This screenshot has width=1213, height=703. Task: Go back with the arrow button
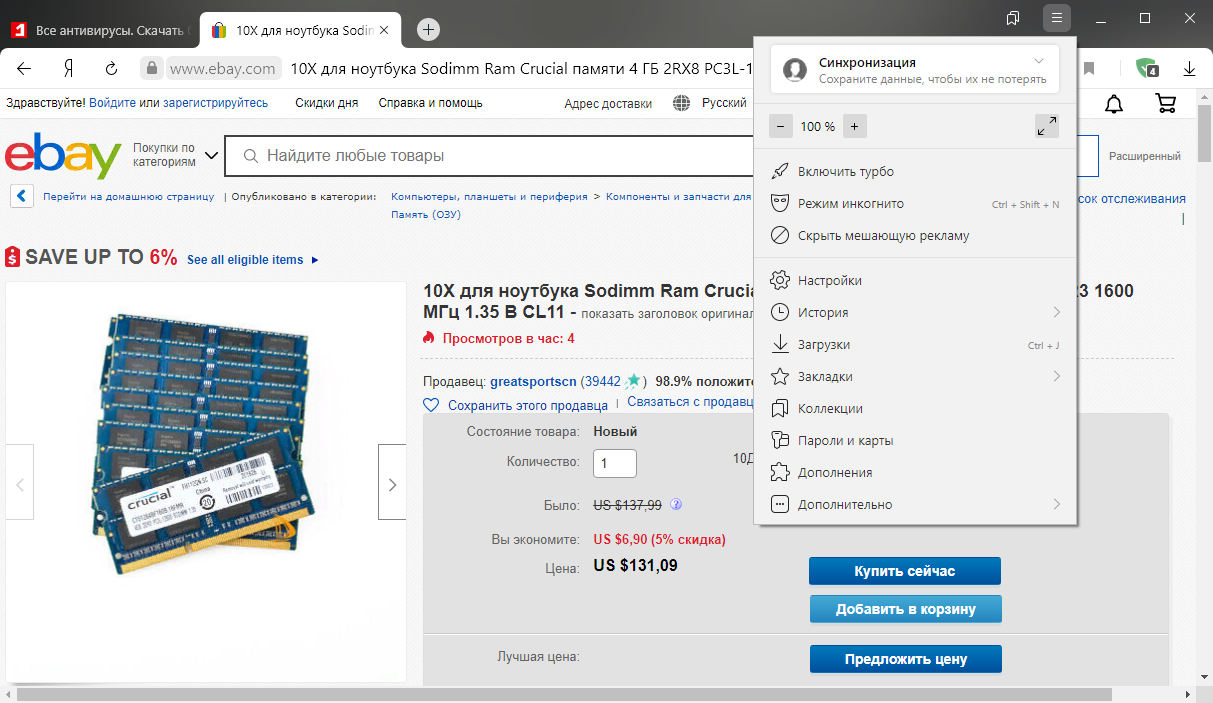coord(24,69)
